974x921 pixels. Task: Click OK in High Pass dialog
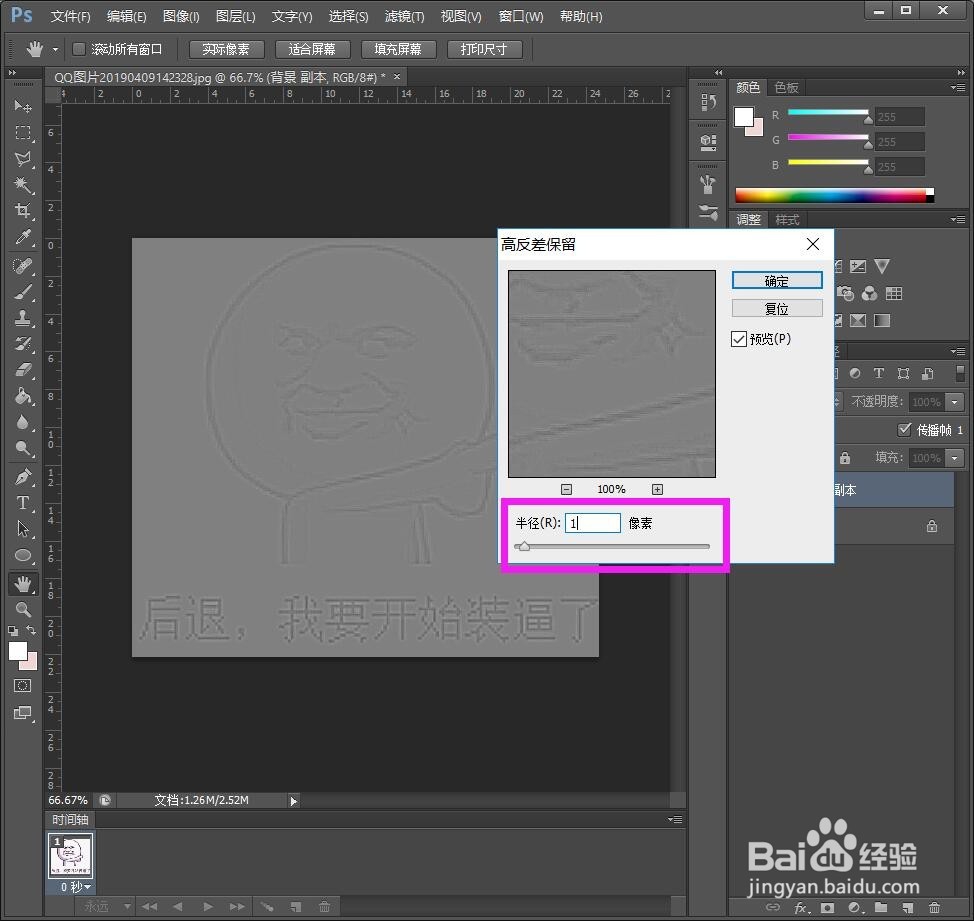coord(777,281)
